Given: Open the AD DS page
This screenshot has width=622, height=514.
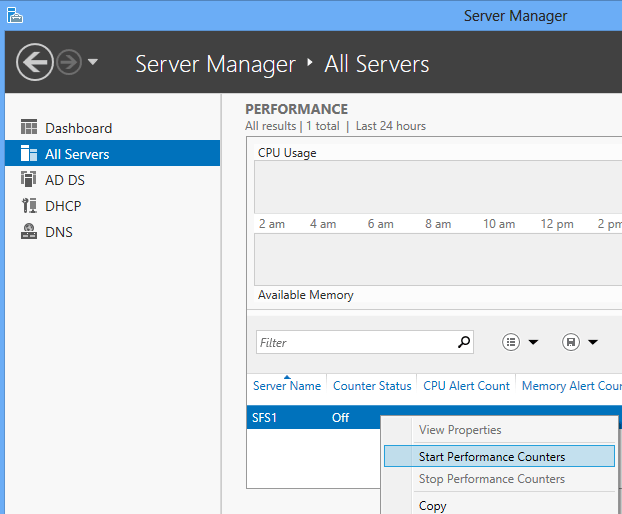Looking at the screenshot, I should [x=65, y=180].
